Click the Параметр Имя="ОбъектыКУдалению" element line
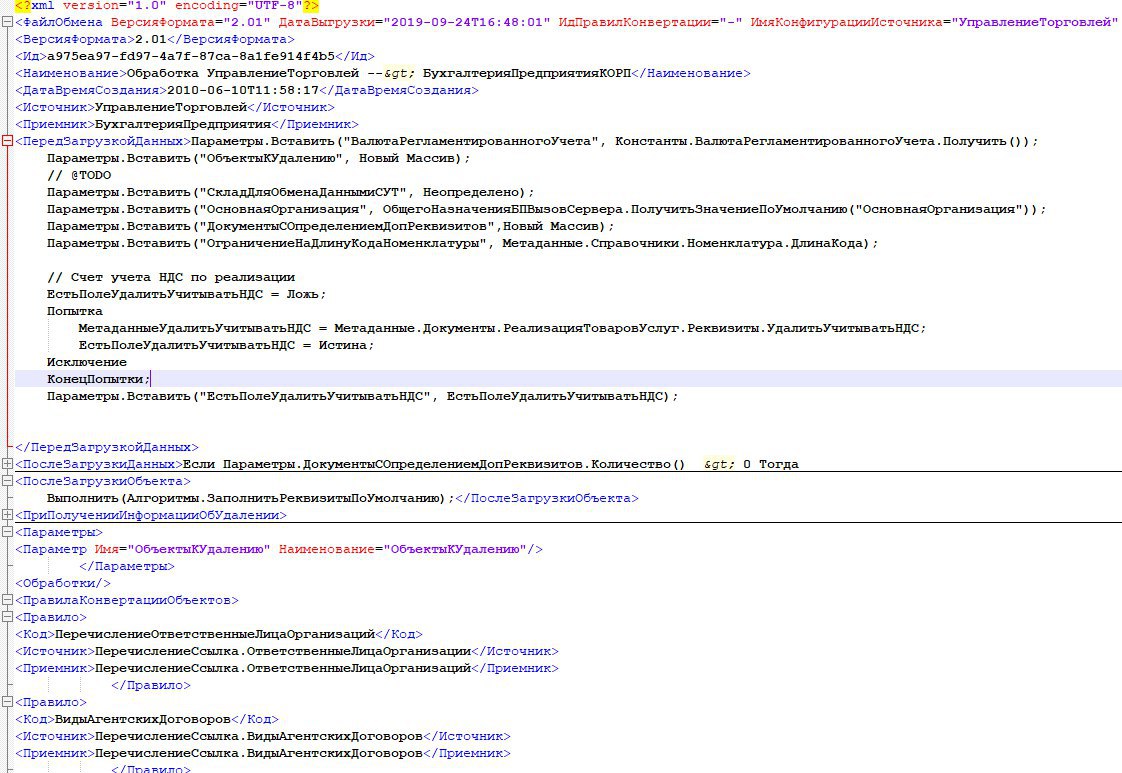 [279, 549]
